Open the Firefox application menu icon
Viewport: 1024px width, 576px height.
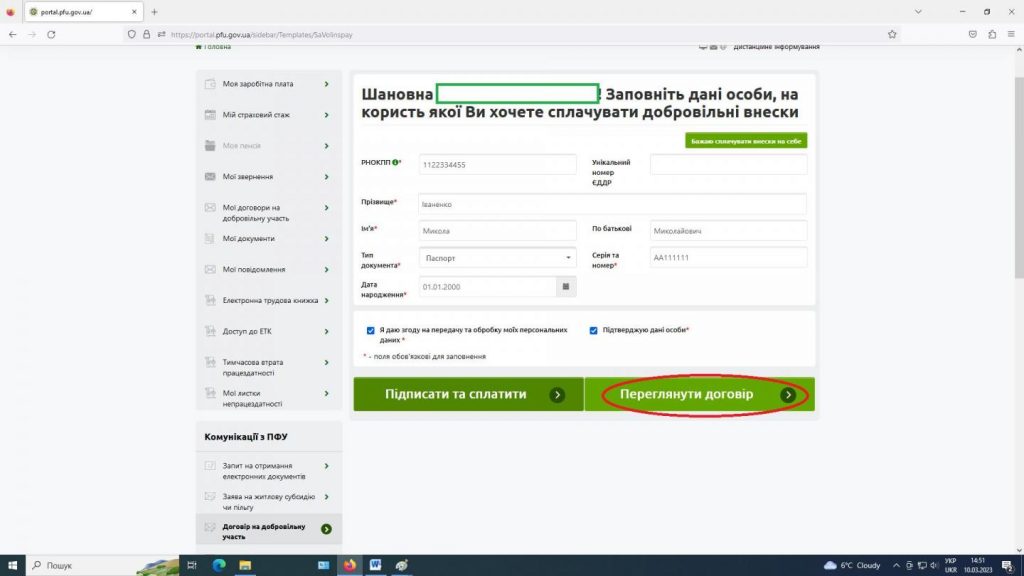(1010, 34)
